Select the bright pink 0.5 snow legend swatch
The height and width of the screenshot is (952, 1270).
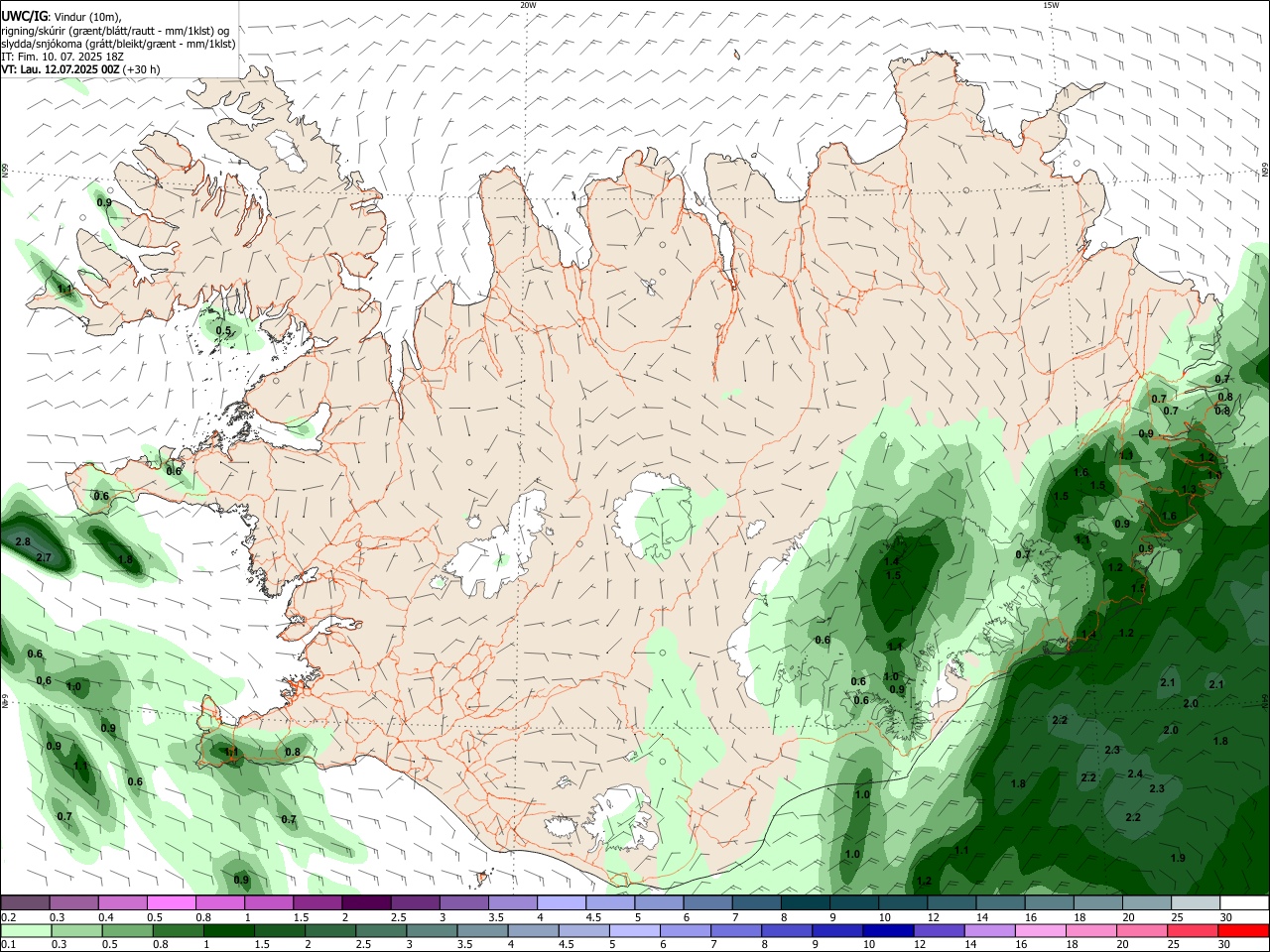point(171,903)
